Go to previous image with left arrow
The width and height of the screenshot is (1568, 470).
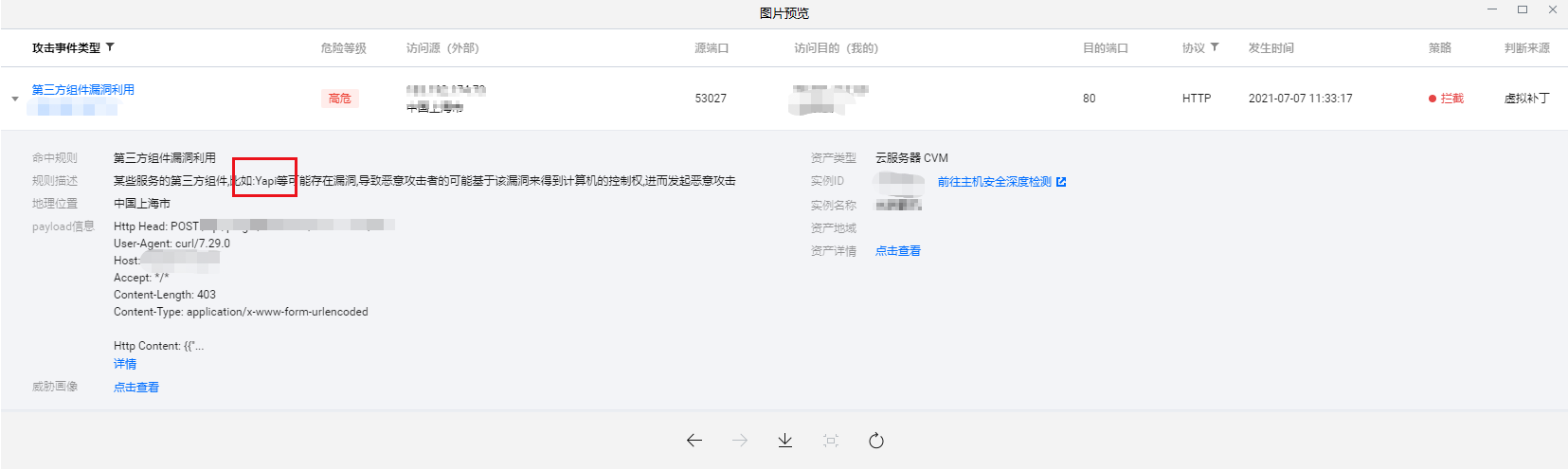(694, 440)
